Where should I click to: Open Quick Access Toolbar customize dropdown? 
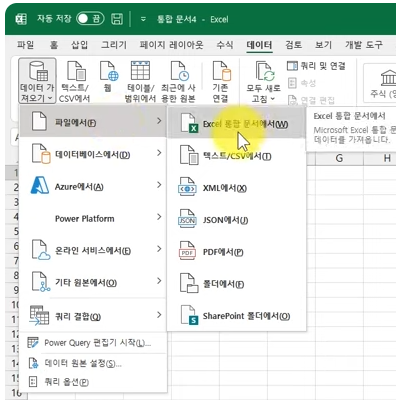point(143,19)
